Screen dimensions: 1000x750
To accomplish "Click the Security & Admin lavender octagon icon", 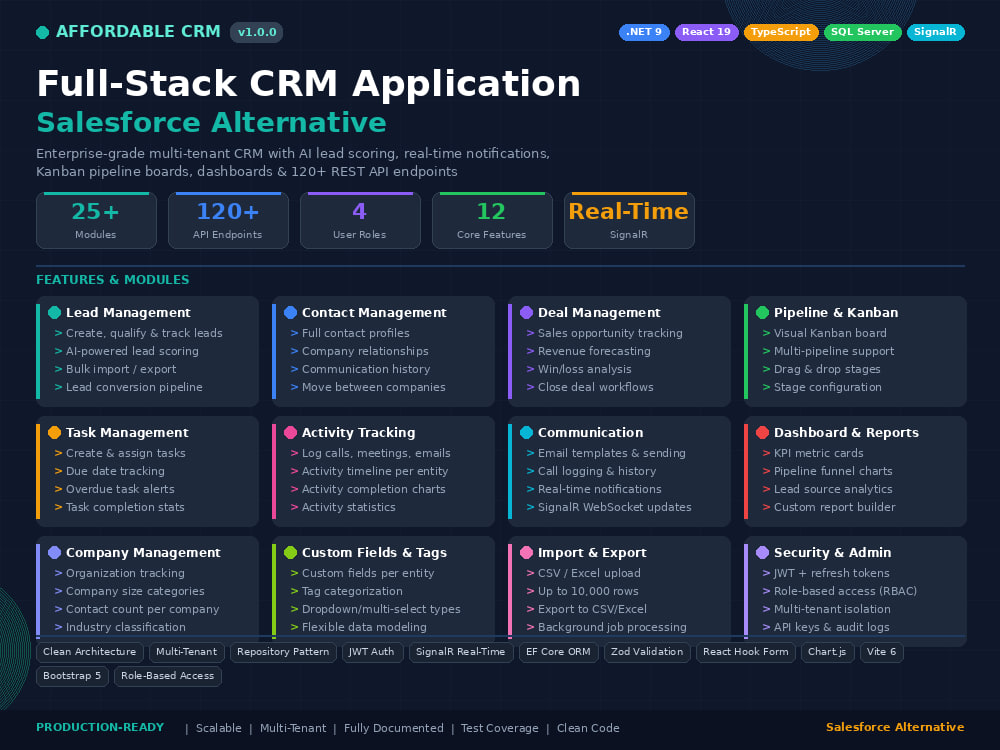I will point(762,552).
